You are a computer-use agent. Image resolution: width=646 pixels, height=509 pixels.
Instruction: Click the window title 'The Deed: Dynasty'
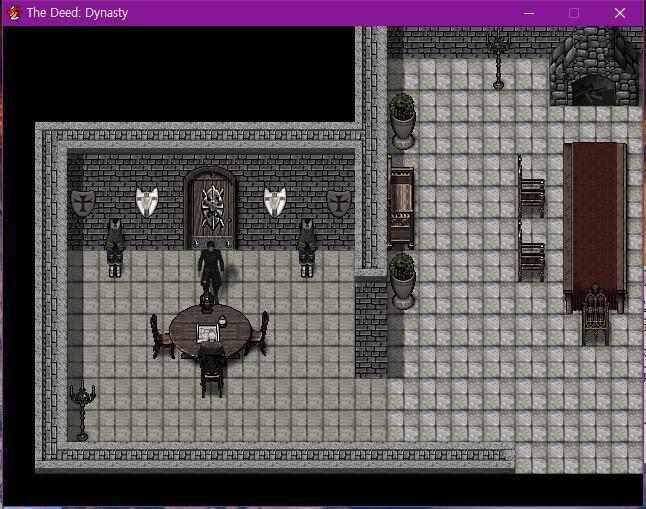pyautogui.click(x=77, y=13)
